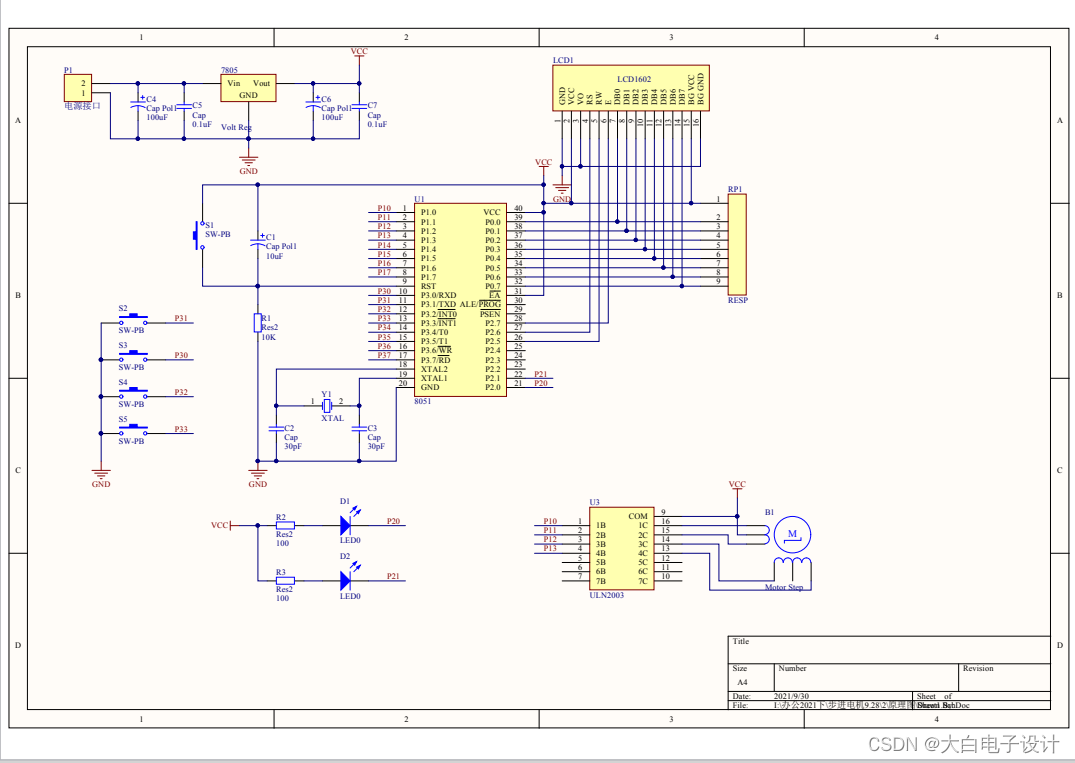Click net label P30 beside switch S3
1075x763 pixels.
181,355
